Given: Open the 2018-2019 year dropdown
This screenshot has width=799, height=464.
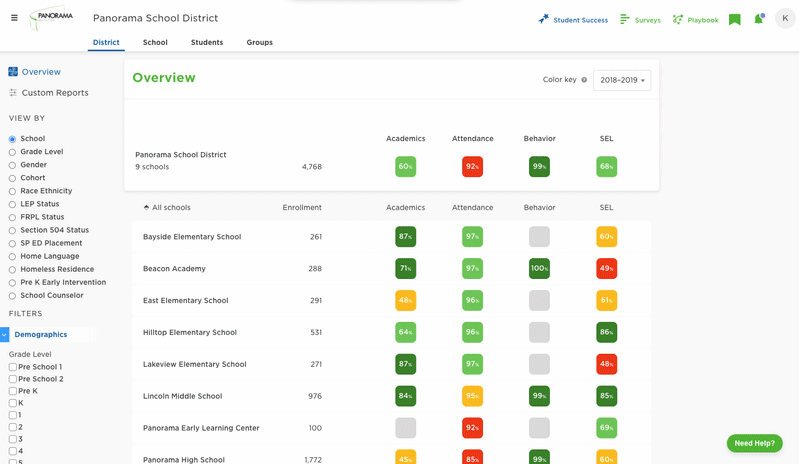Looking at the screenshot, I should [x=622, y=80].
